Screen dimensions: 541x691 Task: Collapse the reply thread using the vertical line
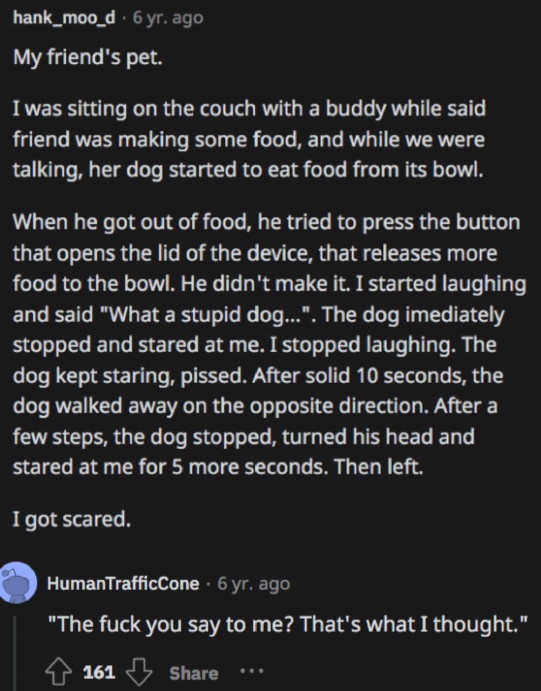[15, 654]
